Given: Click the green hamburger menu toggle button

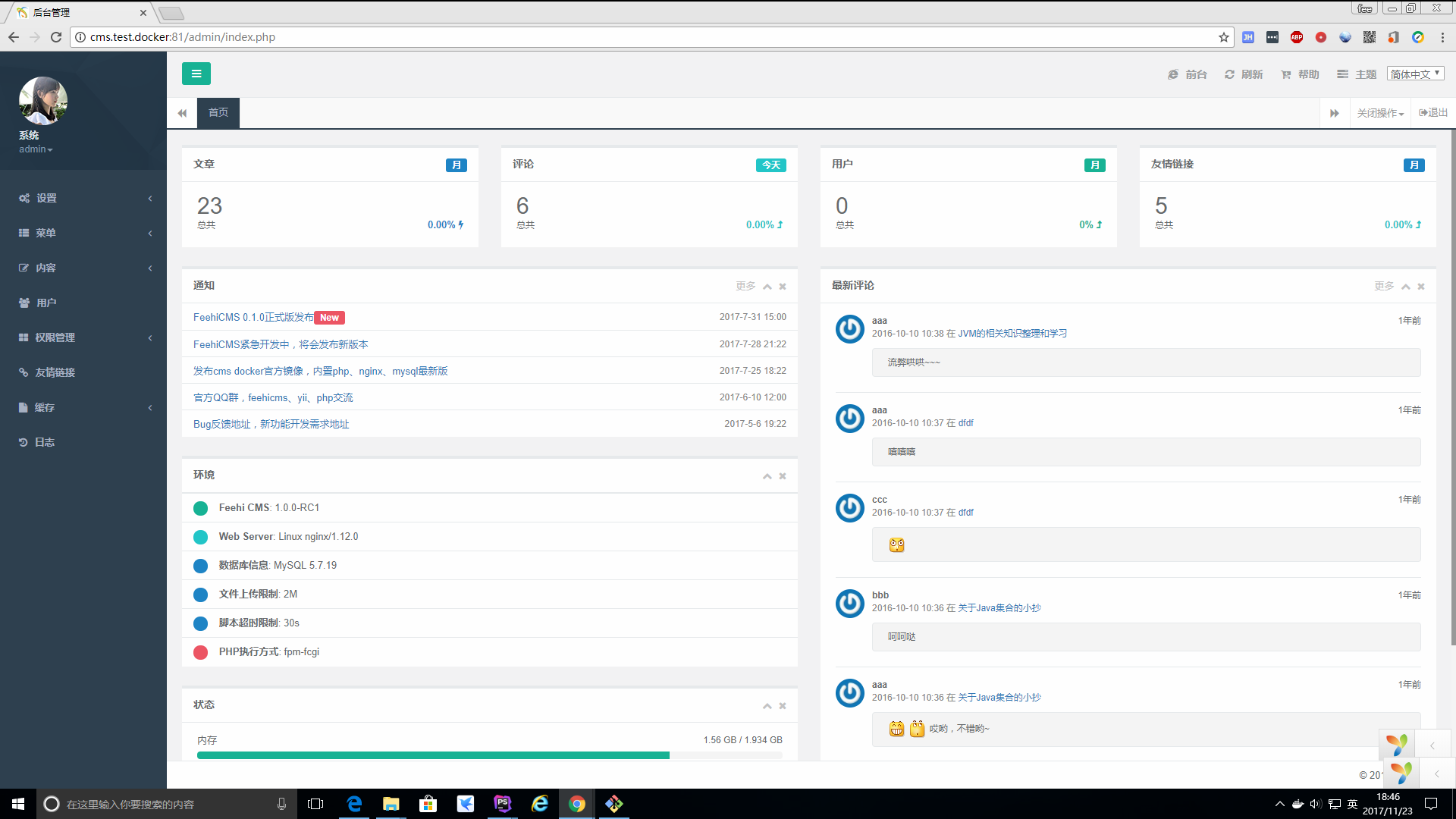Looking at the screenshot, I should click(x=196, y=74).
